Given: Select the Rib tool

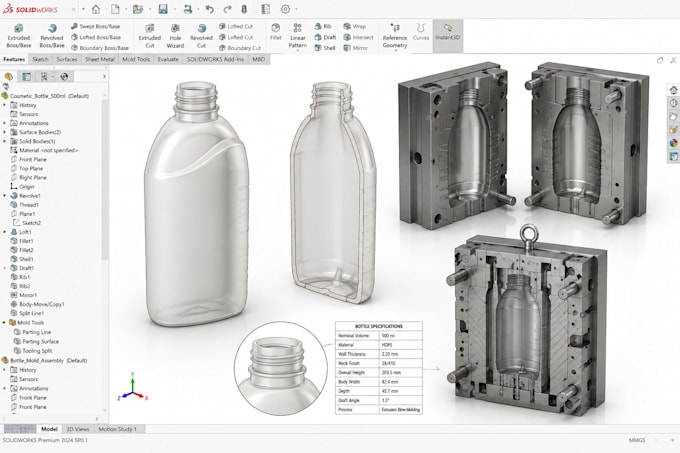Looking at the screenshot, I should pos(323,26).
